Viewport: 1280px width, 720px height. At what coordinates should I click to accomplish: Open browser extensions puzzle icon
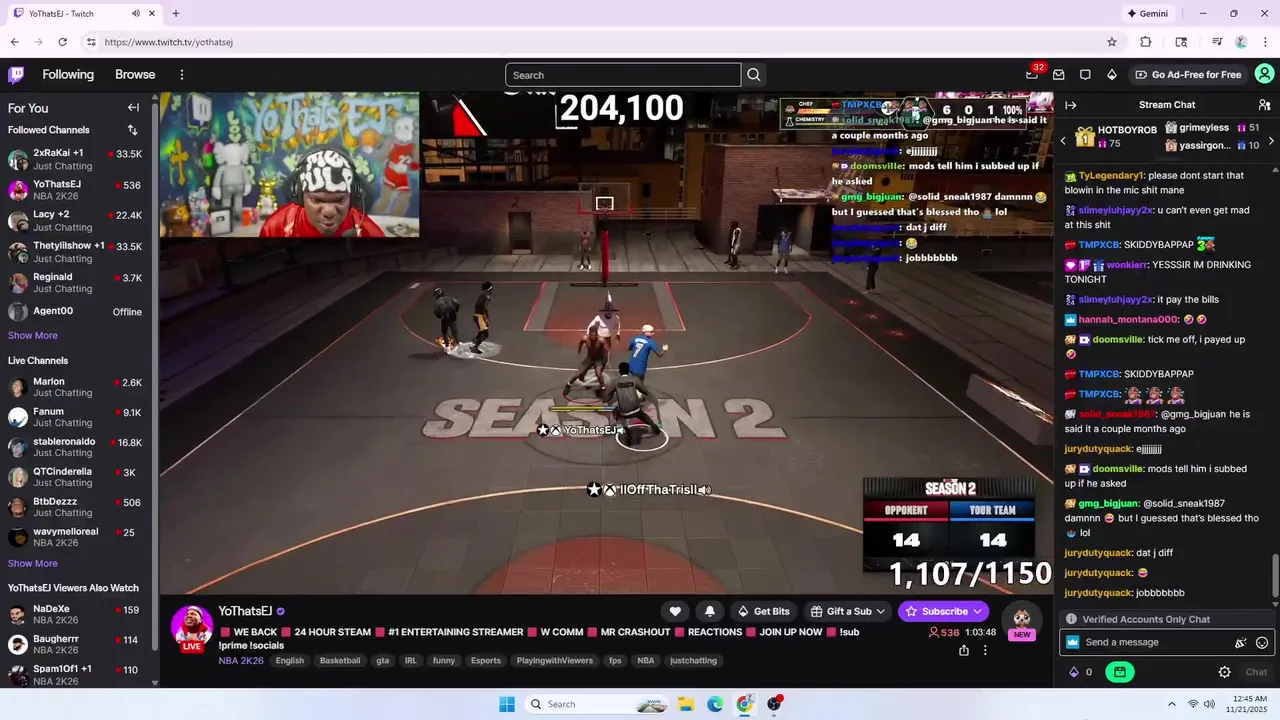point(1146,42)
